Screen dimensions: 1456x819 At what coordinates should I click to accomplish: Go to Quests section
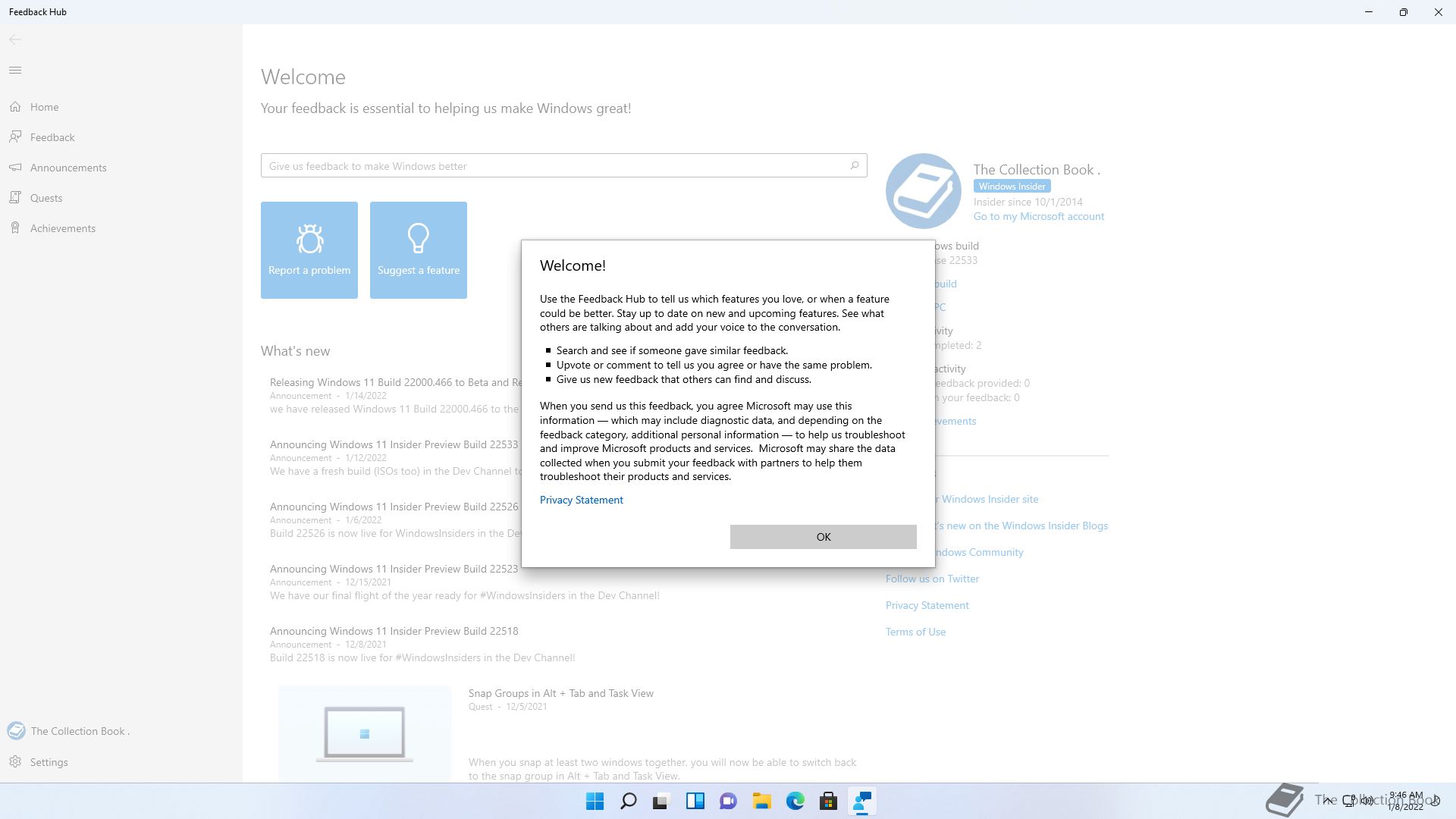coord(121,198)
